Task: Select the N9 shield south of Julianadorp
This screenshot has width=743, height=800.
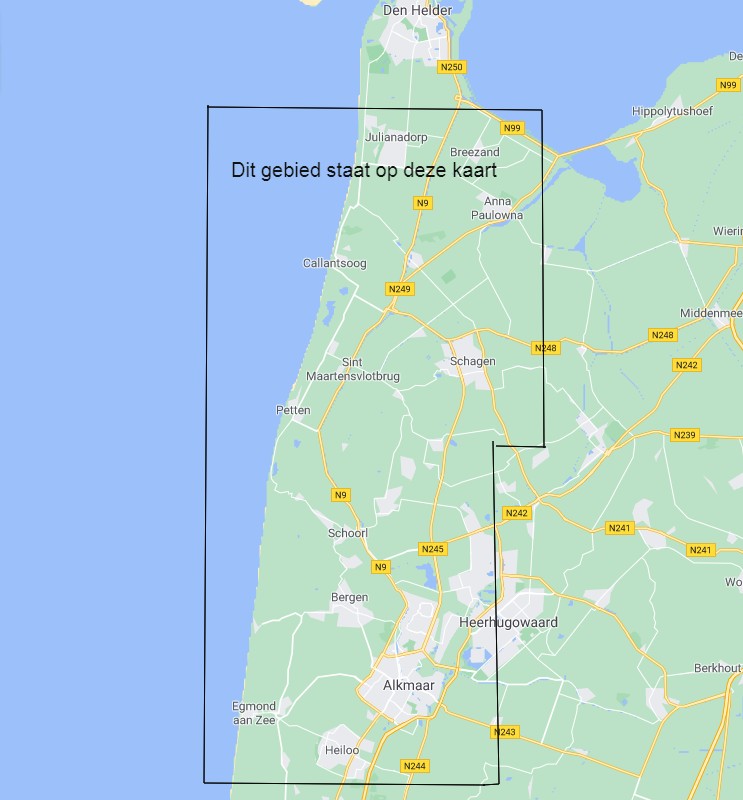Action: click(x=423, y=203)
